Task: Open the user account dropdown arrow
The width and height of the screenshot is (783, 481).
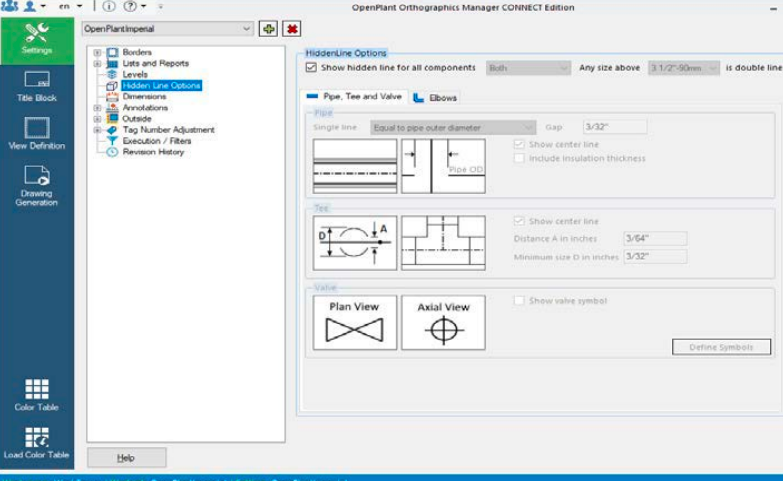Action: pos(43,6)
